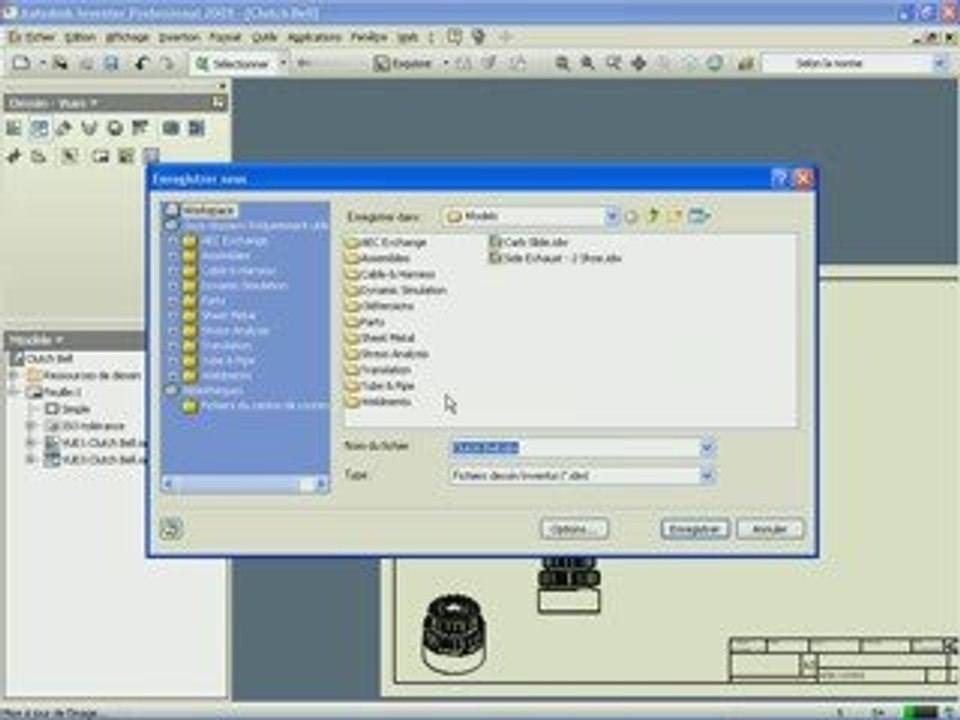
Task: Click the locations pane horizontal scrollbar
Action: click(x=245, y=484)
